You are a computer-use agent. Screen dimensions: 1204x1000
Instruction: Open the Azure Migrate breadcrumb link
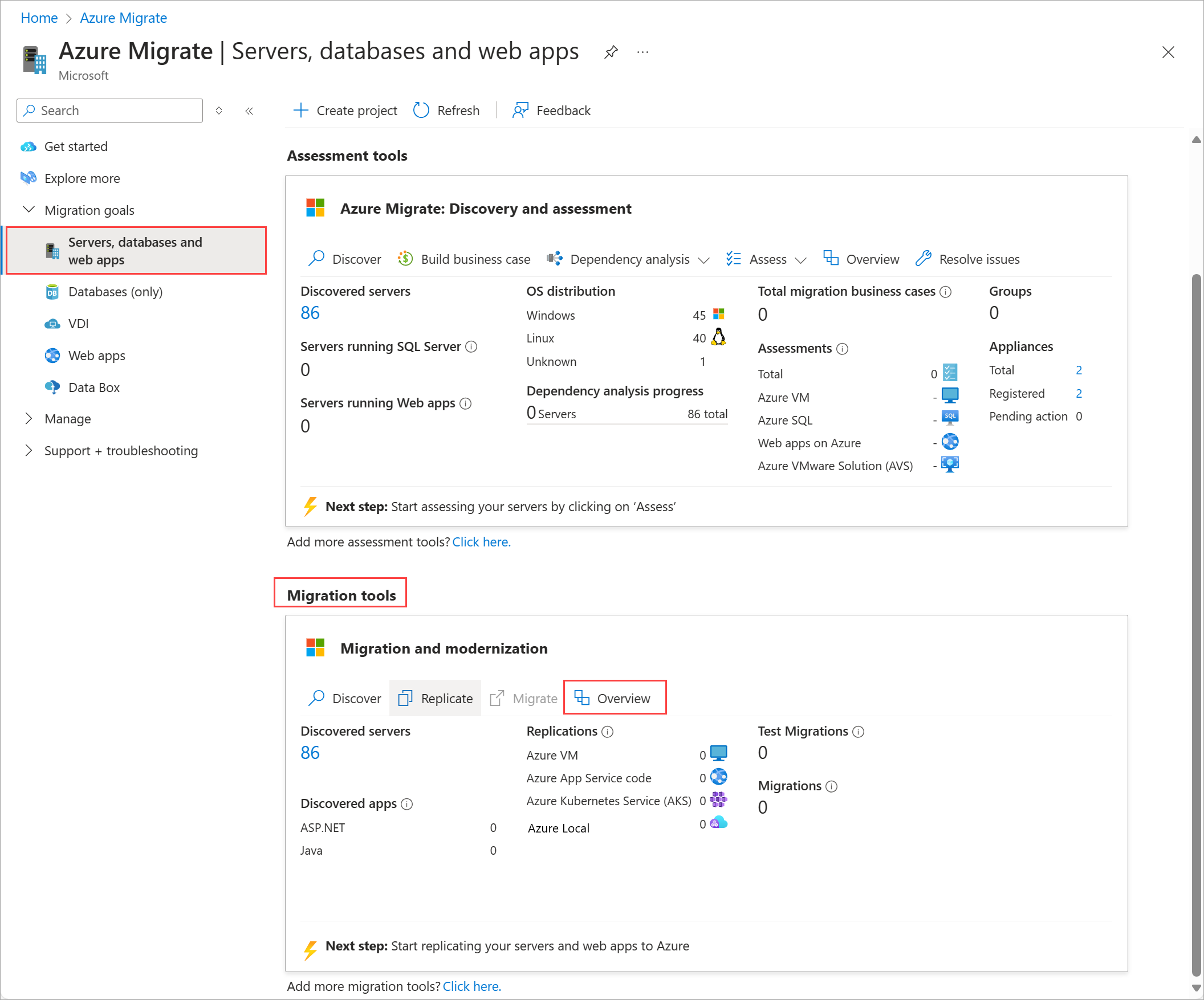123,18
